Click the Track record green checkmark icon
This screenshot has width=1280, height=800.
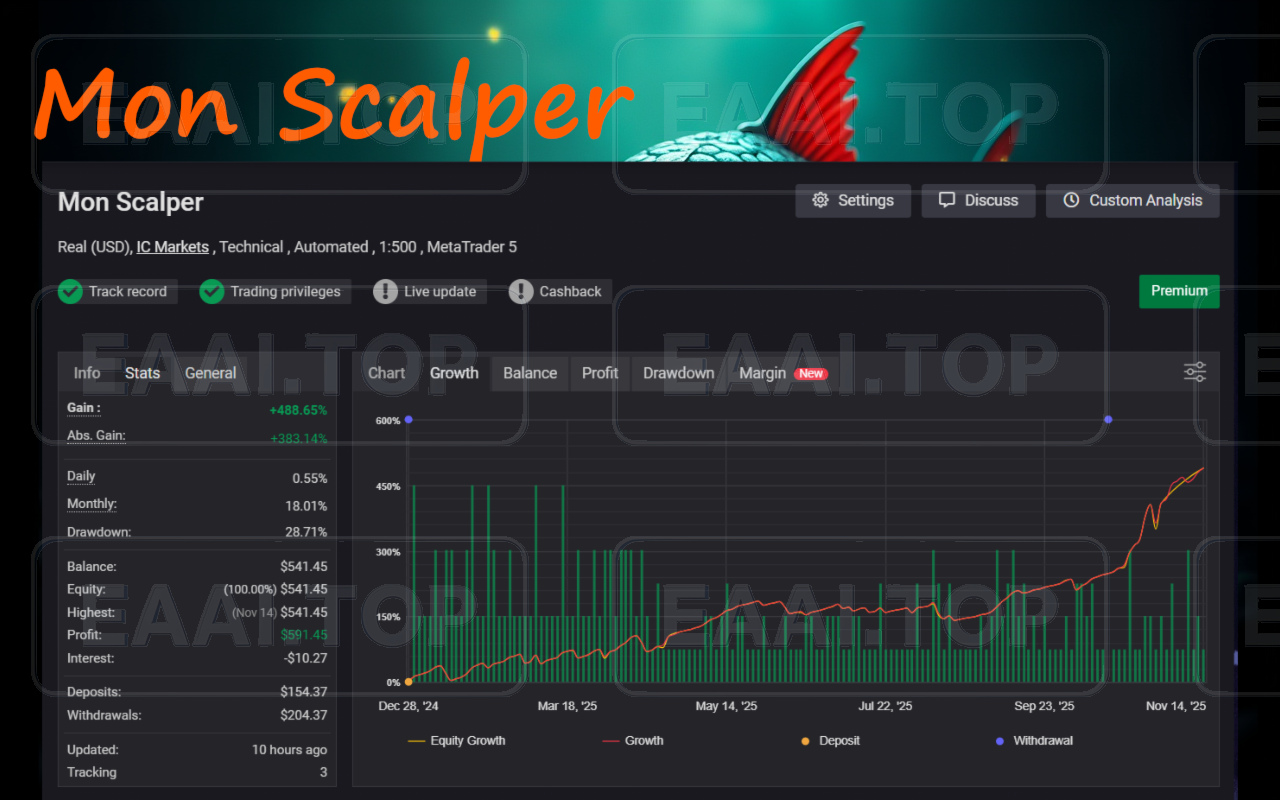pyautogui.click(x=70, y=291)
